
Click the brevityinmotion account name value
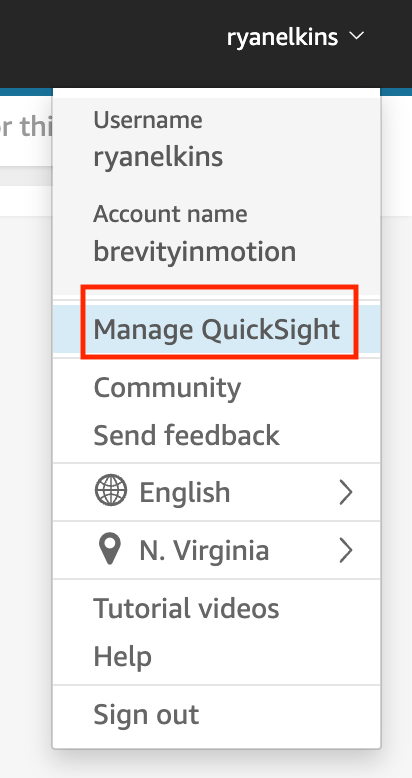(195, 251)
